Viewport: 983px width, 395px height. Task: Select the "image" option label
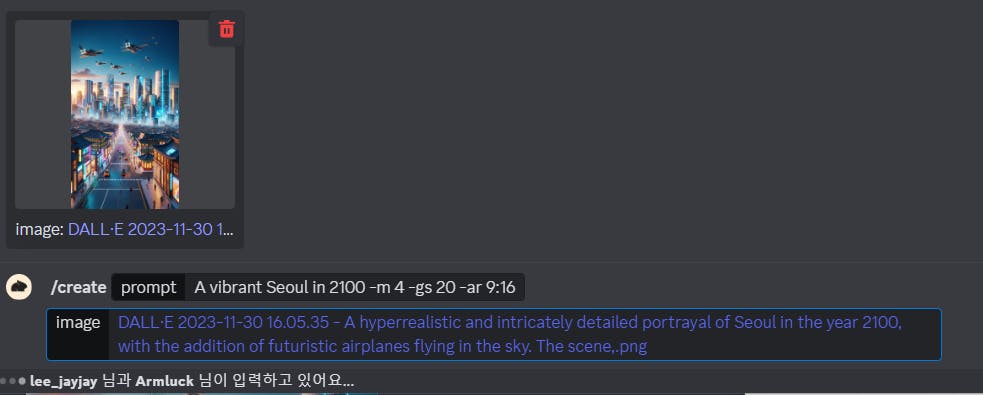(x=78, y=323)
